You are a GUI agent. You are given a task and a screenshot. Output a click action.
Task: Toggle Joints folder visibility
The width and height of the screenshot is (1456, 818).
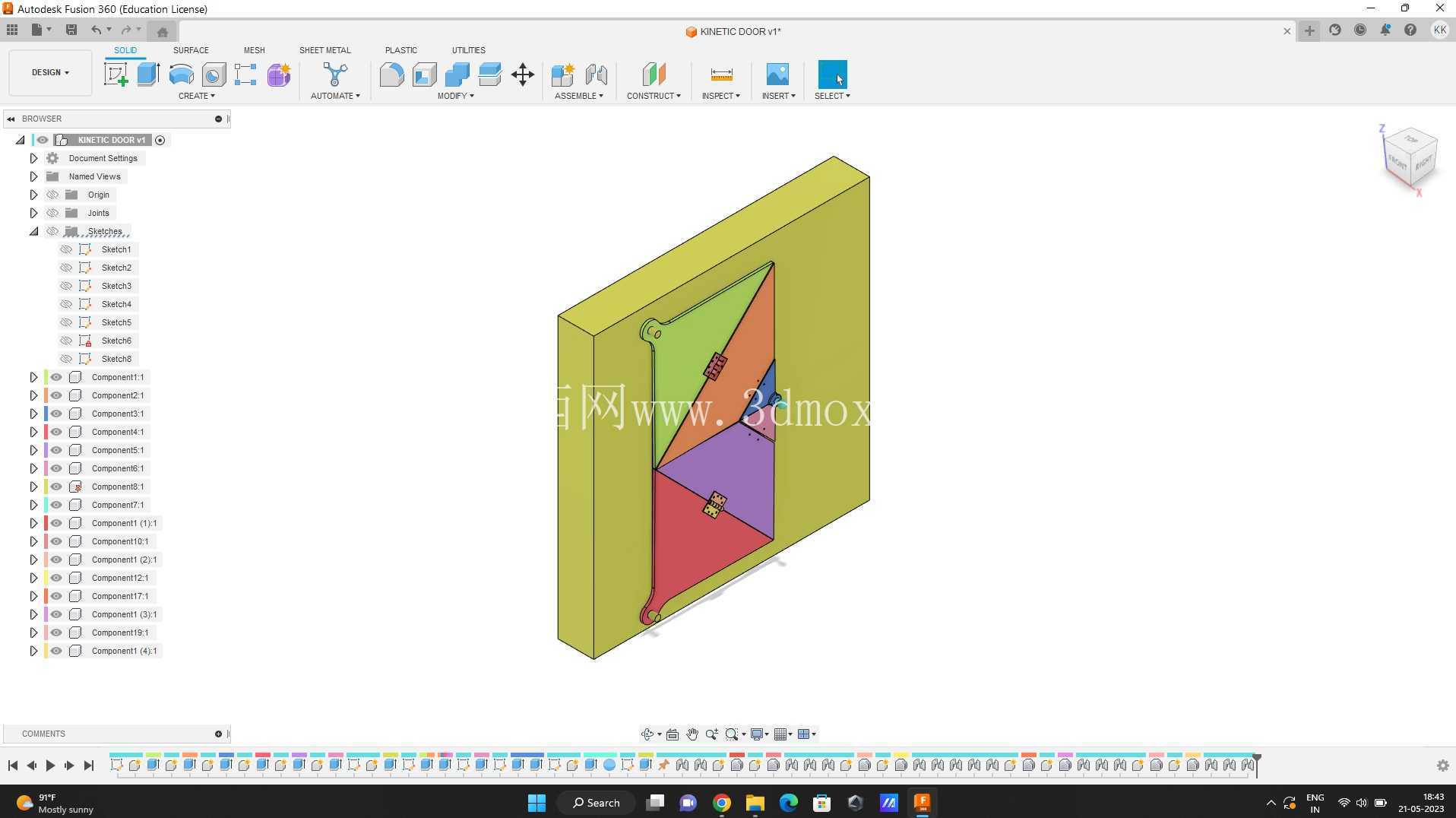[52, 213]
